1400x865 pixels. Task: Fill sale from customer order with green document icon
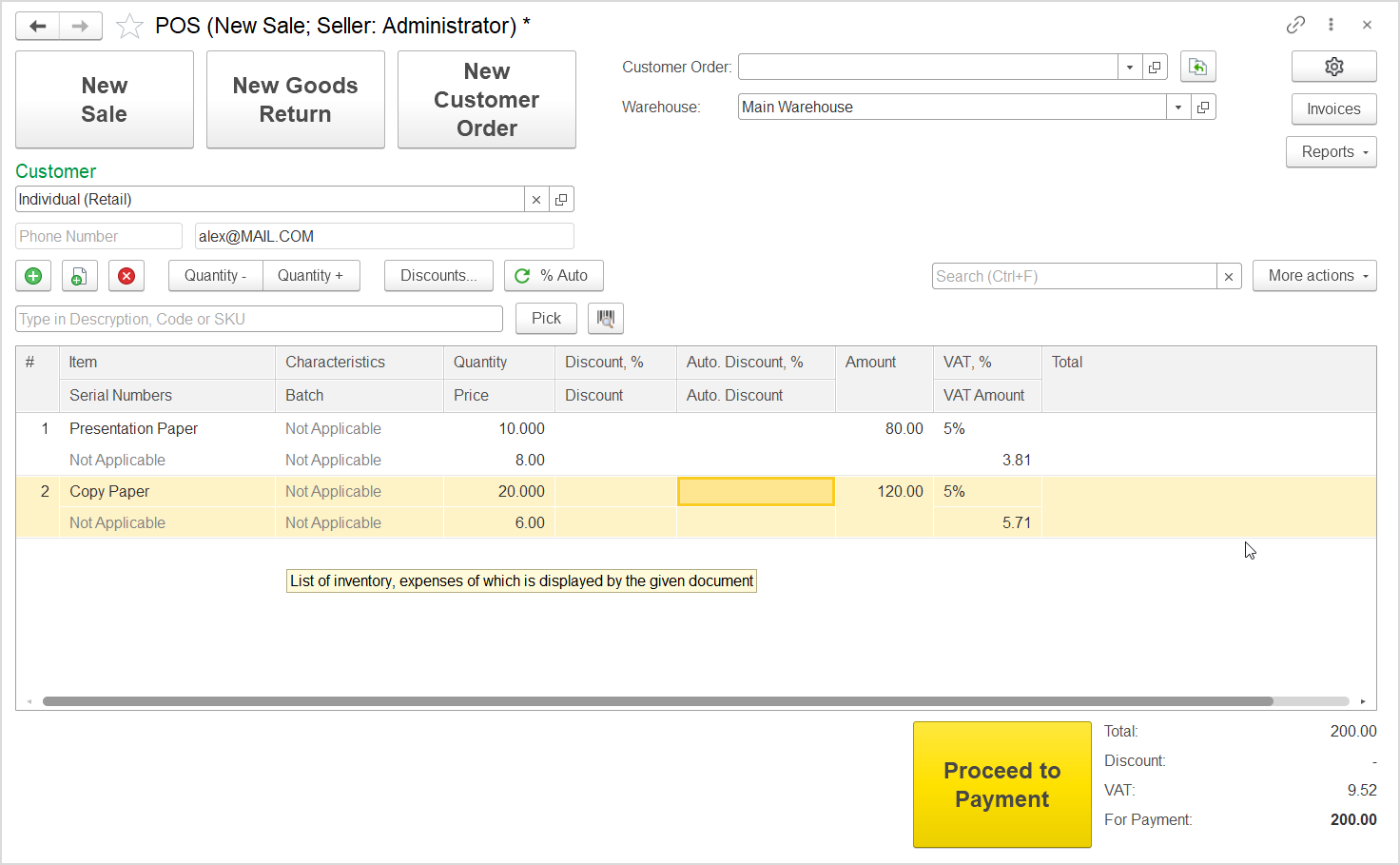(1197, 67)
